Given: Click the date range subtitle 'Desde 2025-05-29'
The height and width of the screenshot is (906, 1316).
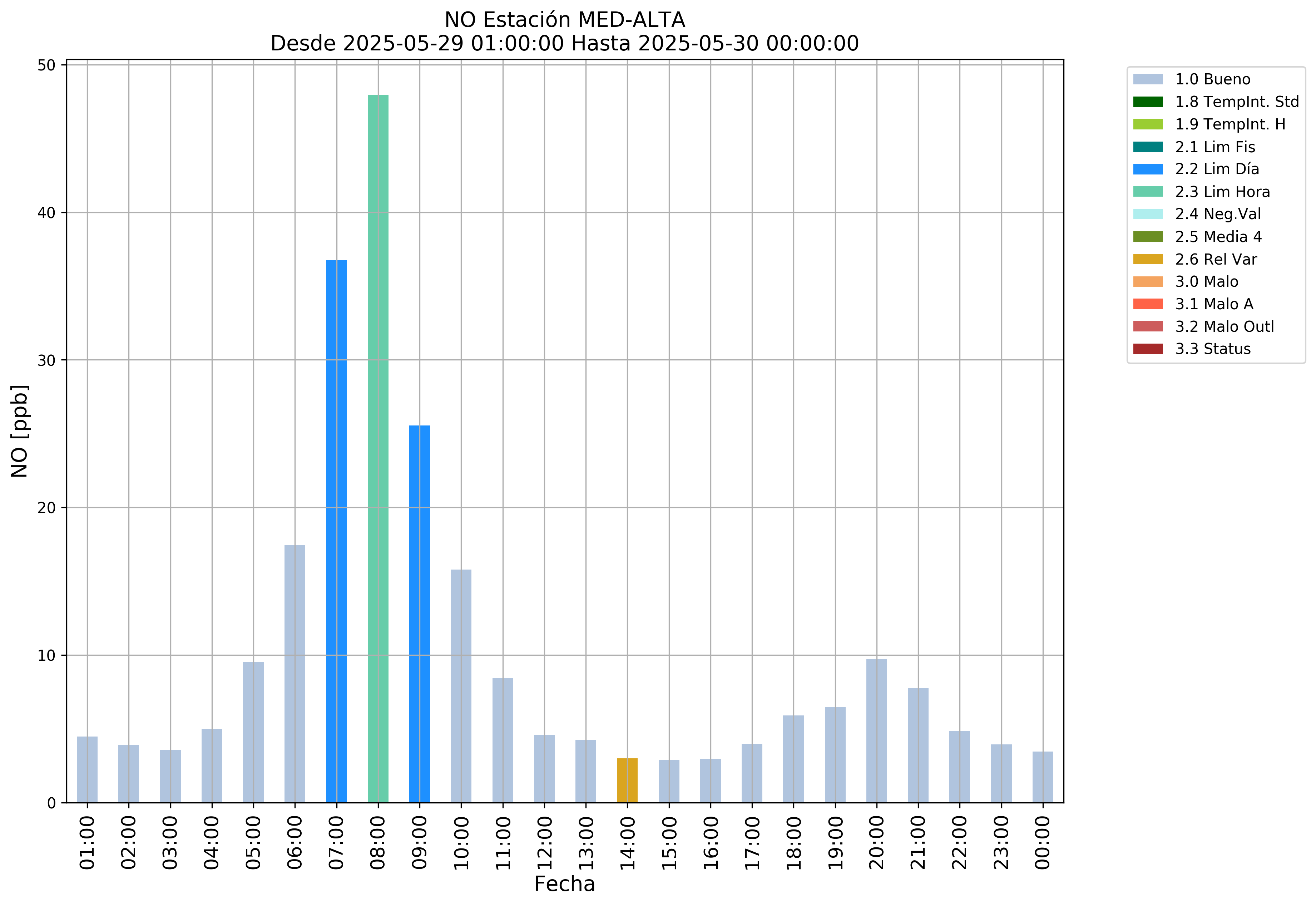Looking at the screenshot, I should 417,43.
